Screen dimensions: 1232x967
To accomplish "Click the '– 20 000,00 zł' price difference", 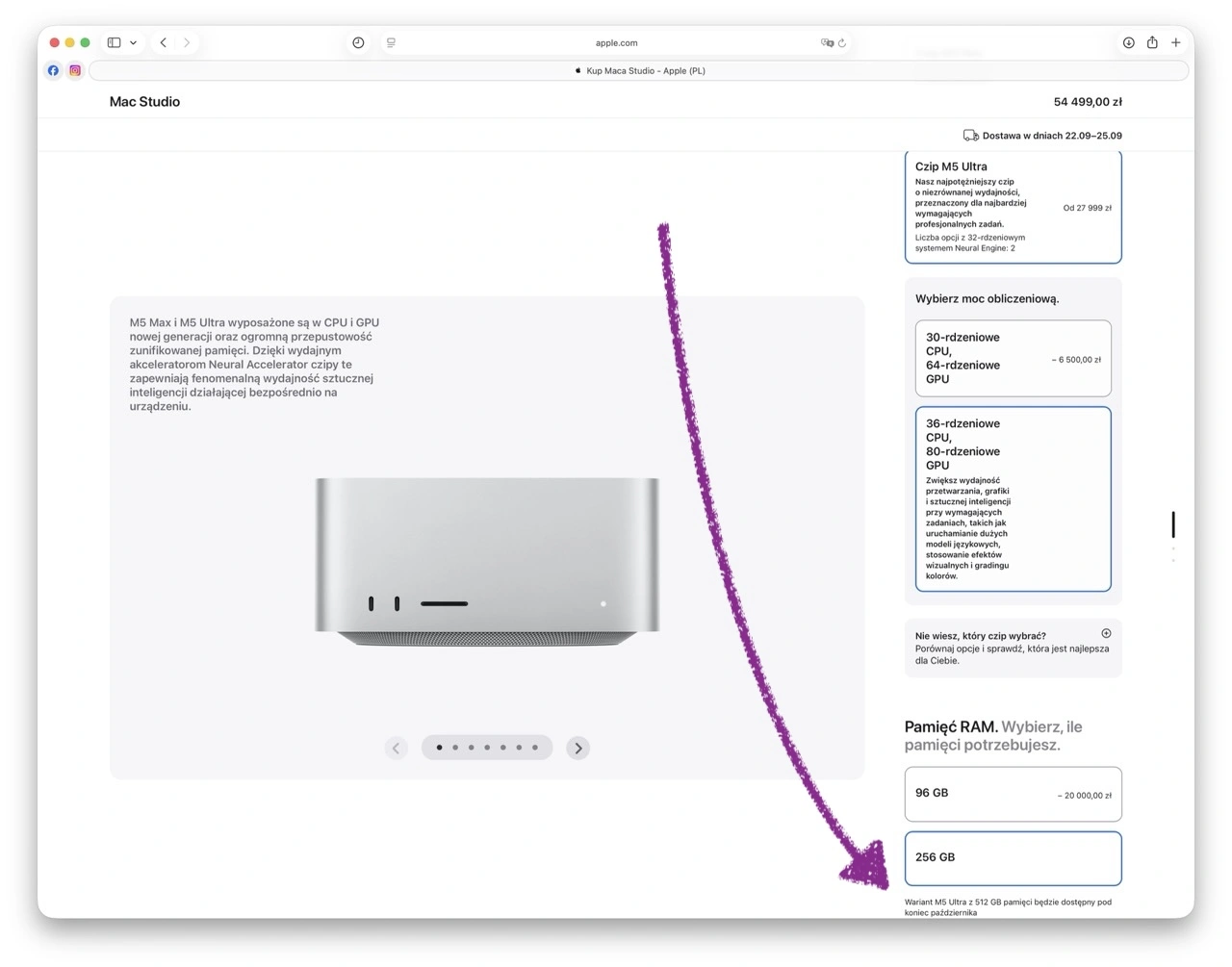I will pyautogui.click(x=1084, y=796).
